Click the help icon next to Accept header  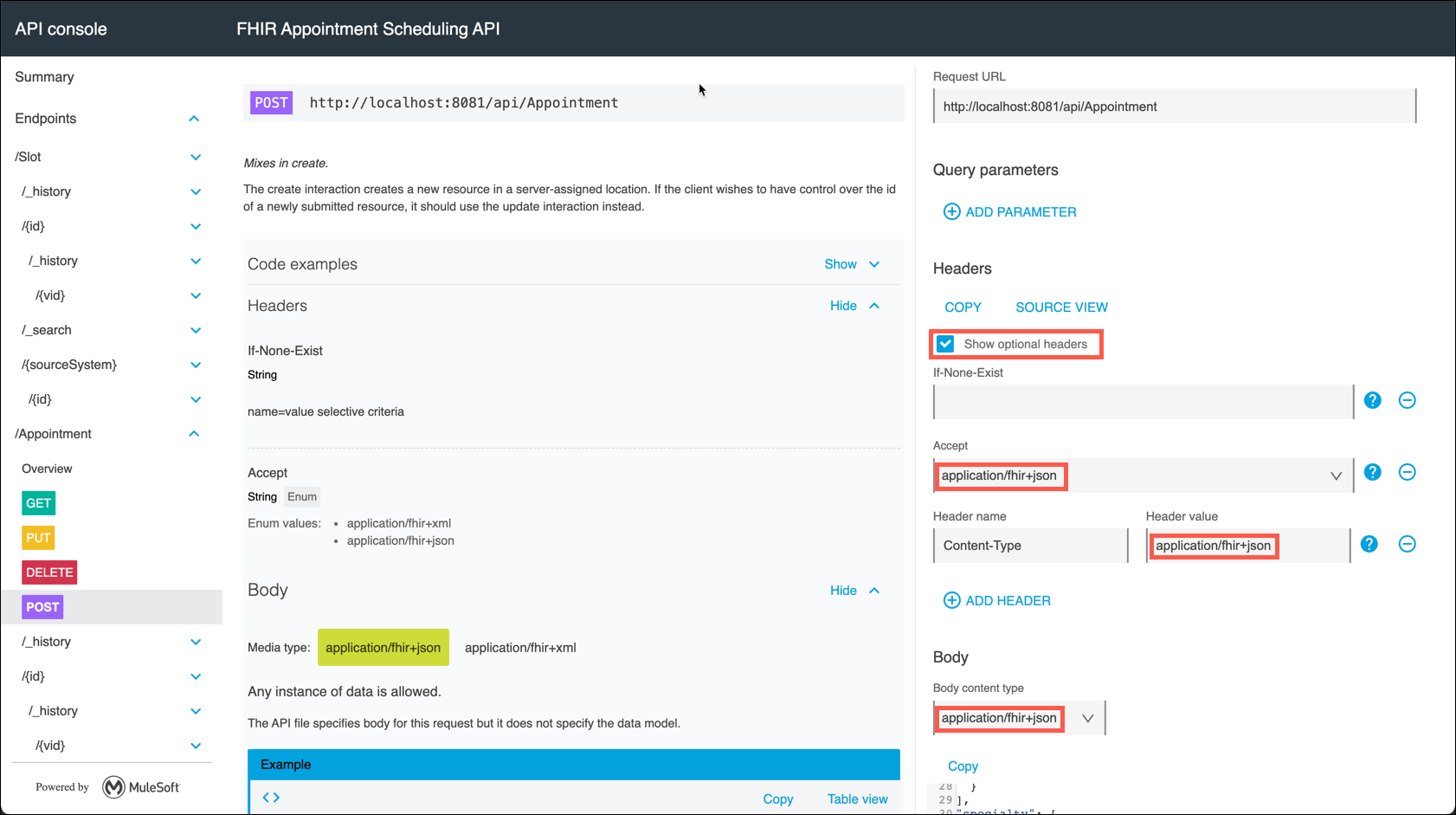pos(1373,472)
